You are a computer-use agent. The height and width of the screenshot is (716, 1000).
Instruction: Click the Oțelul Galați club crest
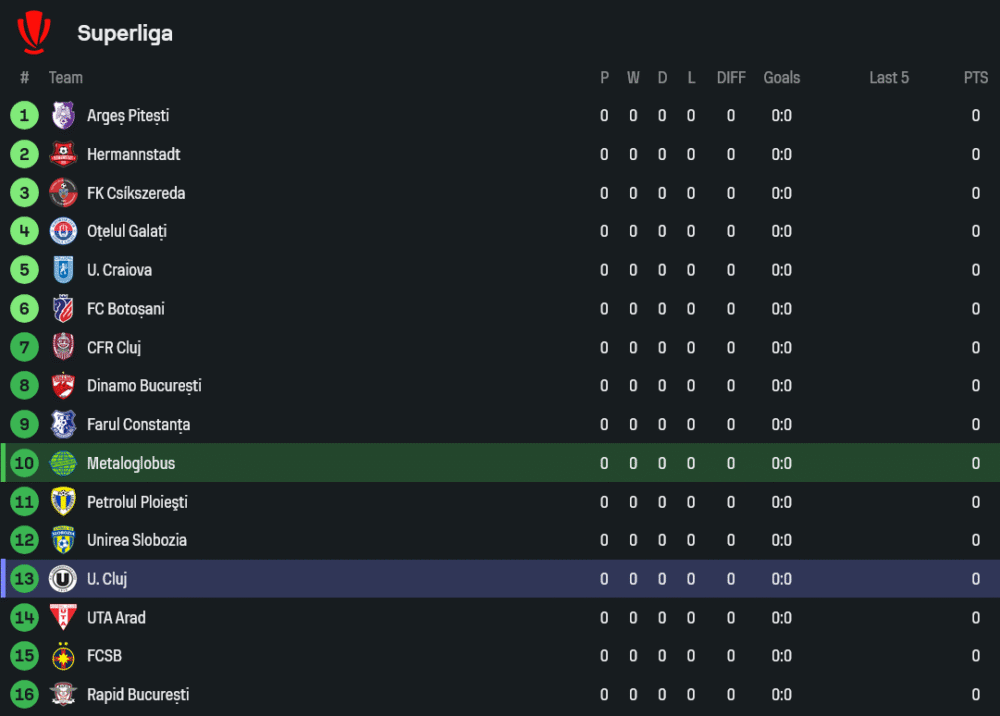pyautogui.click(x=64, y=231)
